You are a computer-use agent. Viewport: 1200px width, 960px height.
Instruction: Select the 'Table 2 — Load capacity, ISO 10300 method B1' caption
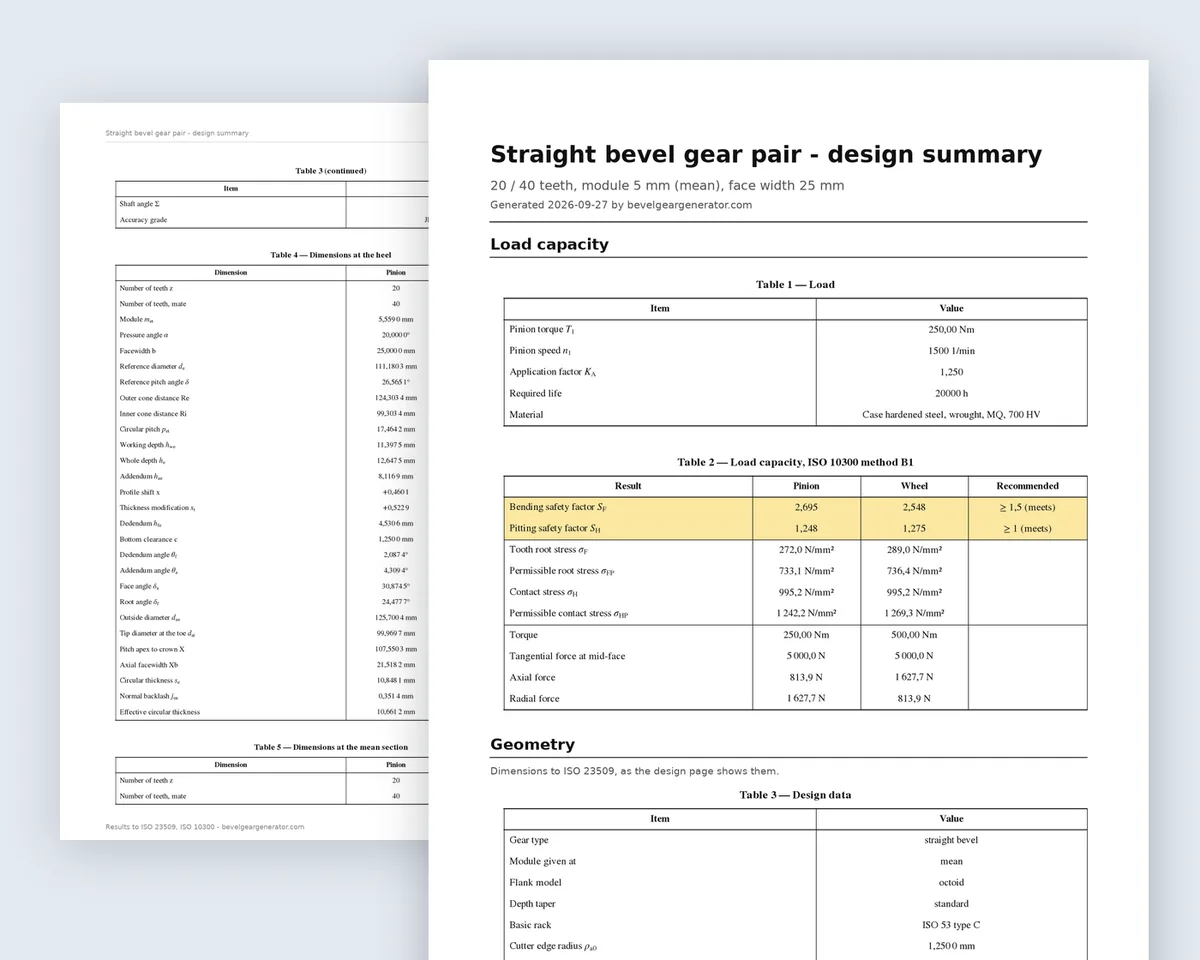795,462
